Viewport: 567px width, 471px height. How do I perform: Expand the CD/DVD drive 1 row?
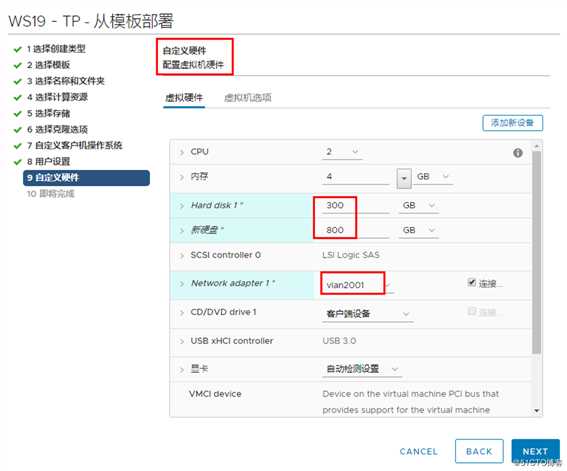click(182, 313)
